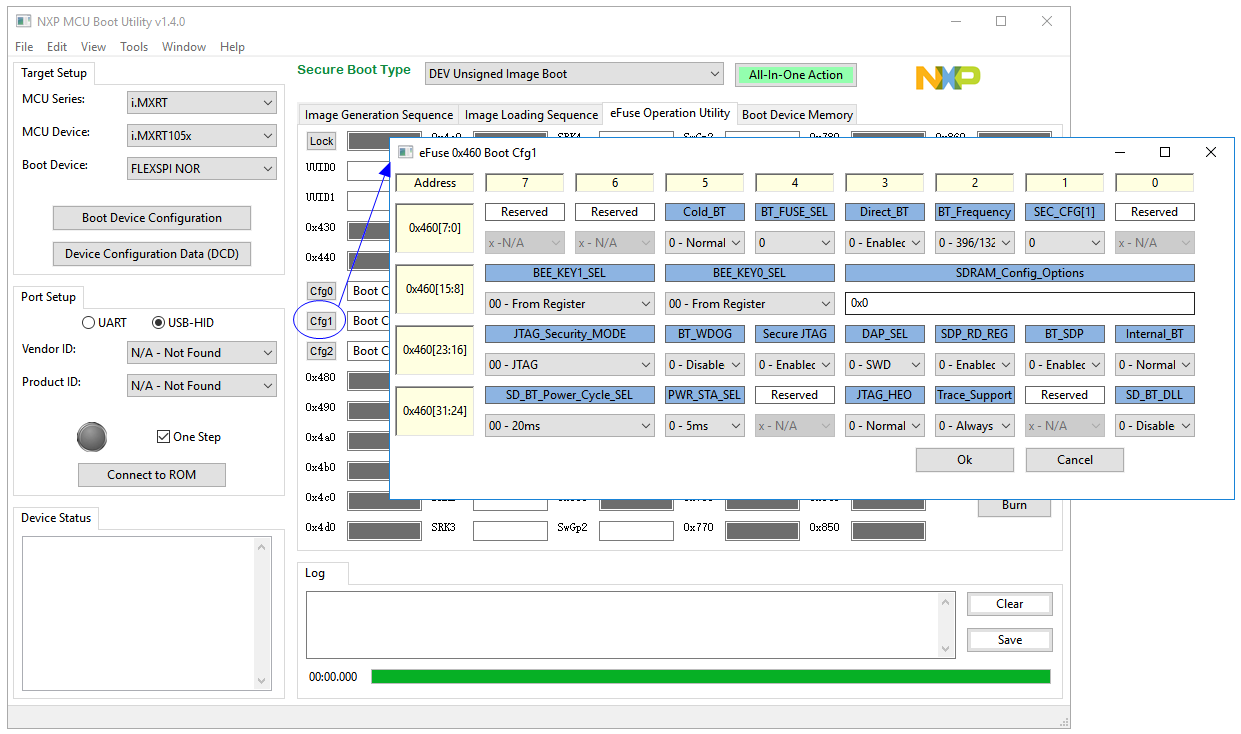Click the Boot Device Configuration button
This screenshot has height=734, width=1241.
(x=152, y=218)
